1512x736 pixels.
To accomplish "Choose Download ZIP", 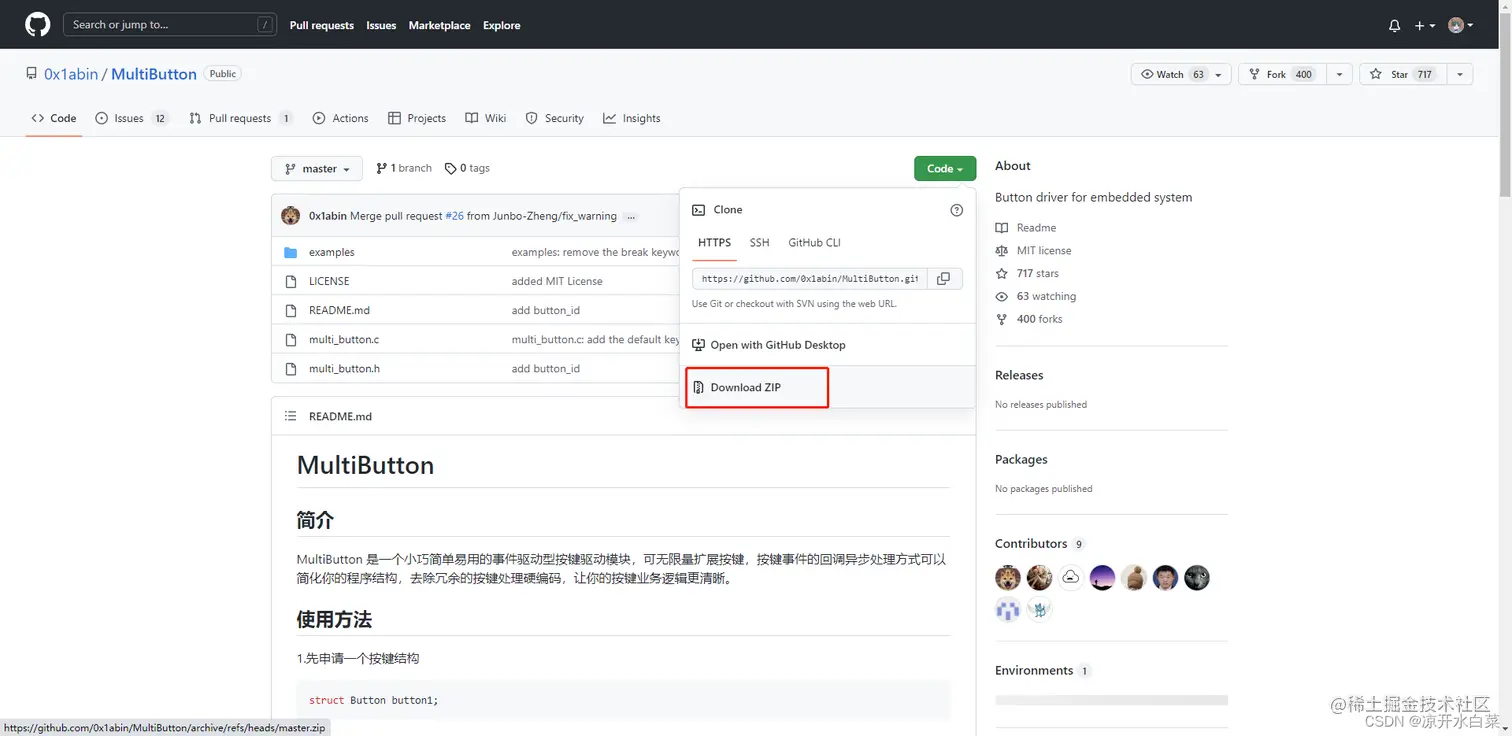I will pos(827,387).
